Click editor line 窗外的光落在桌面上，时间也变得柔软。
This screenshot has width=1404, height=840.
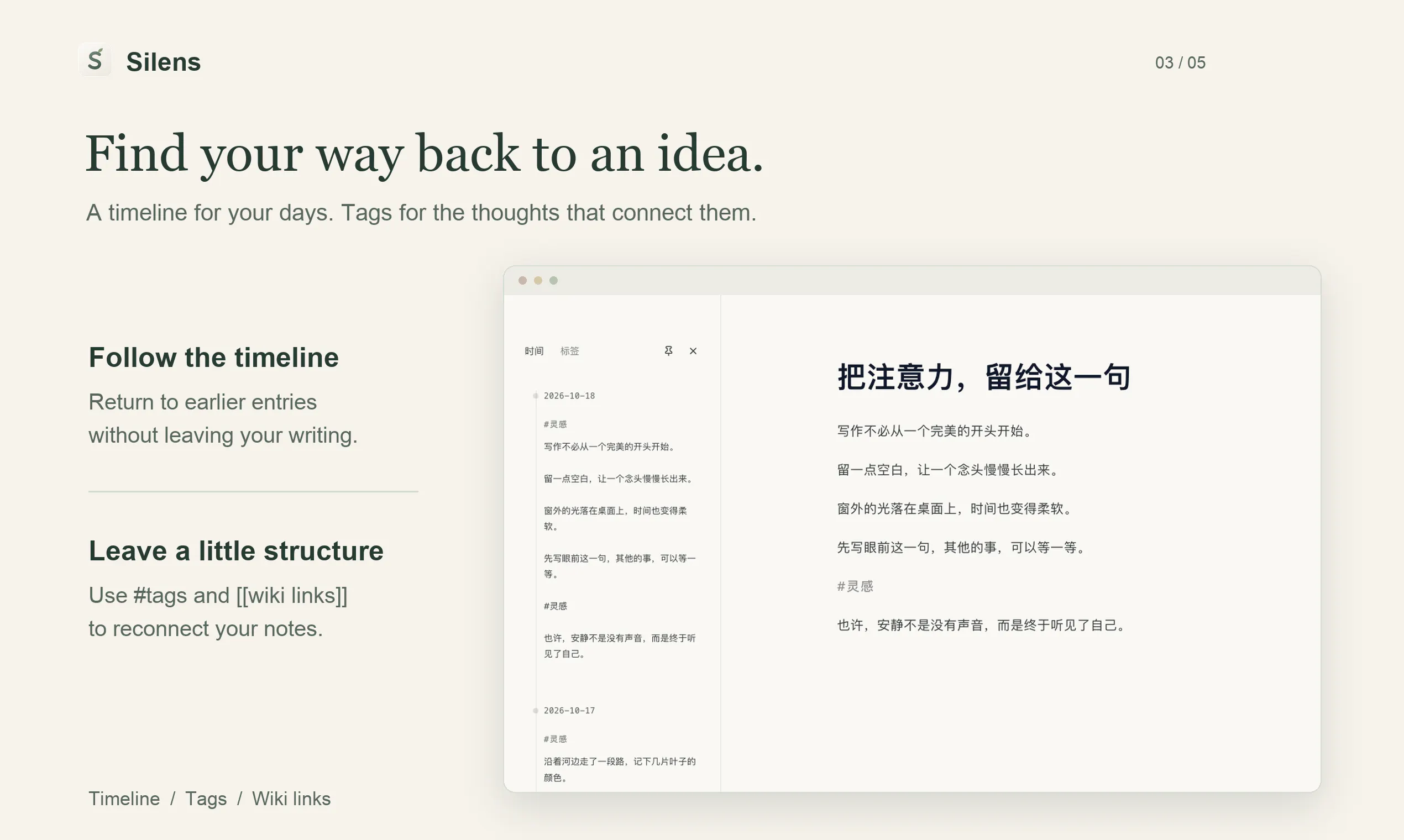point(955,508)
